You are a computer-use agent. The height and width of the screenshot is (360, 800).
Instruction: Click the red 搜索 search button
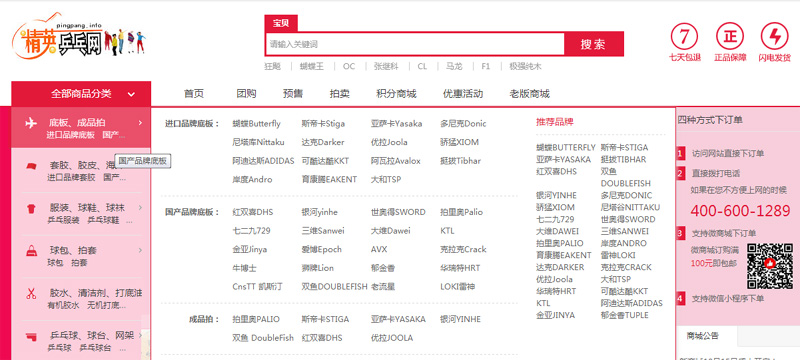pyautogui.click(x=593, y=44)
